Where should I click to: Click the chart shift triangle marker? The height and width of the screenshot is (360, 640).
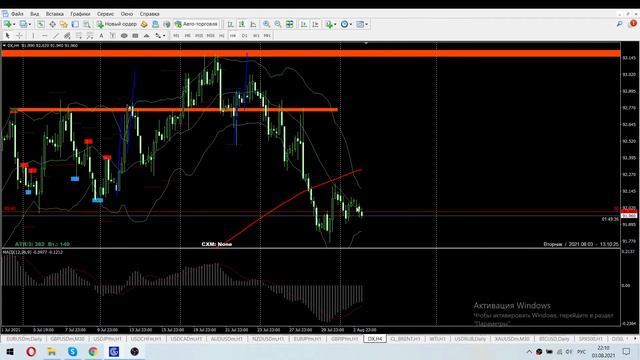click(x=366, y=43)
